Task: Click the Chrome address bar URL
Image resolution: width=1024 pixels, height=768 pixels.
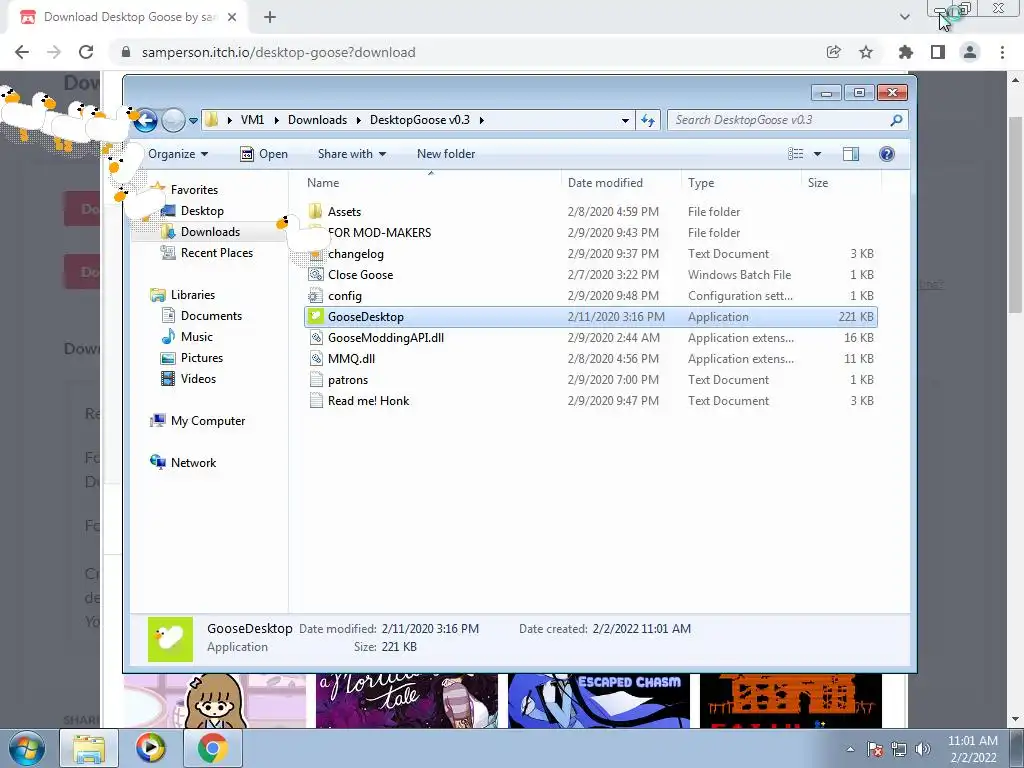Action: tap(278, 52)
